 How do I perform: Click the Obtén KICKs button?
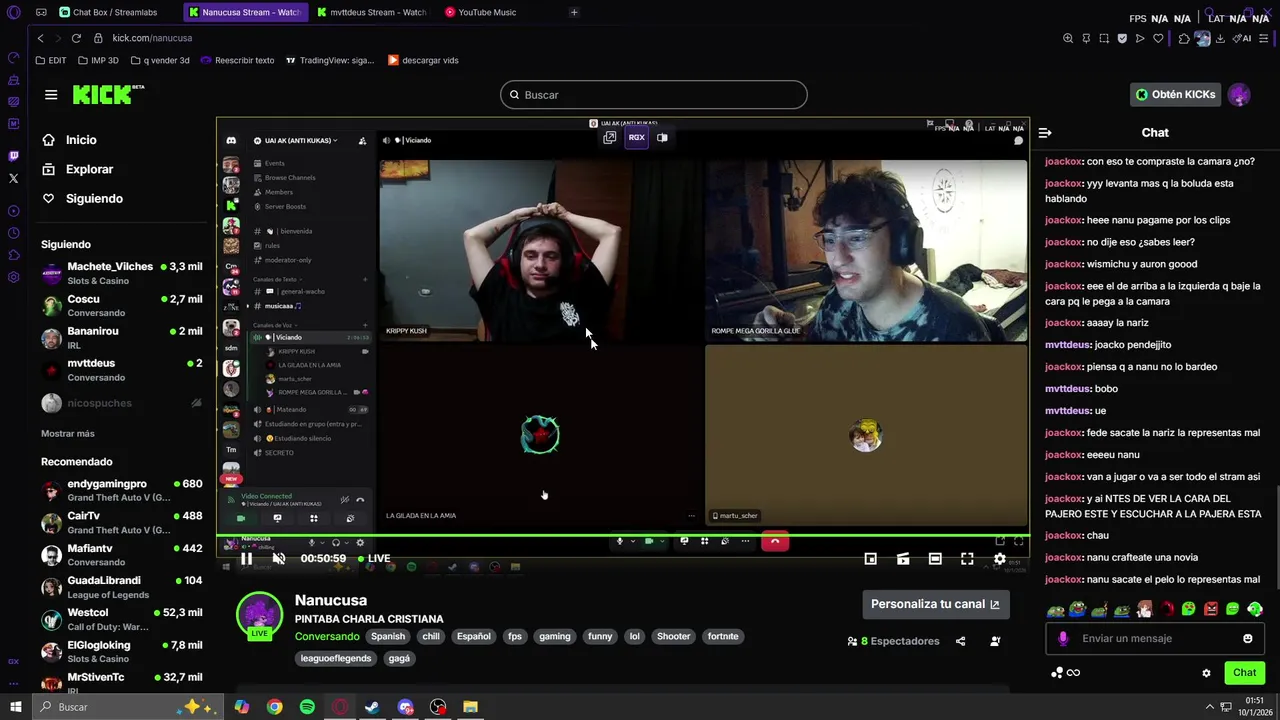pos(1175,95)
